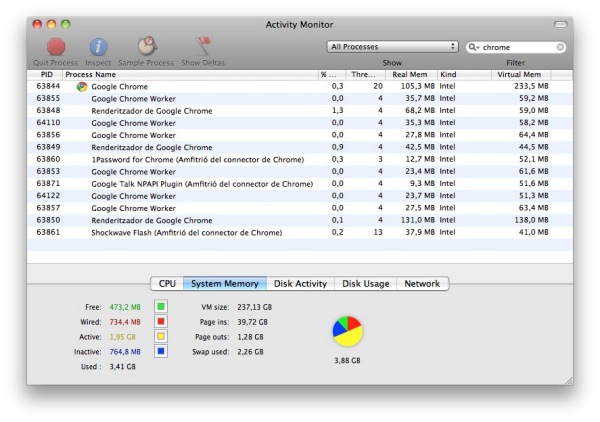600x422 pixels.
Task: Select Google Chrome Worker row PID 64110
Action: 300,123
